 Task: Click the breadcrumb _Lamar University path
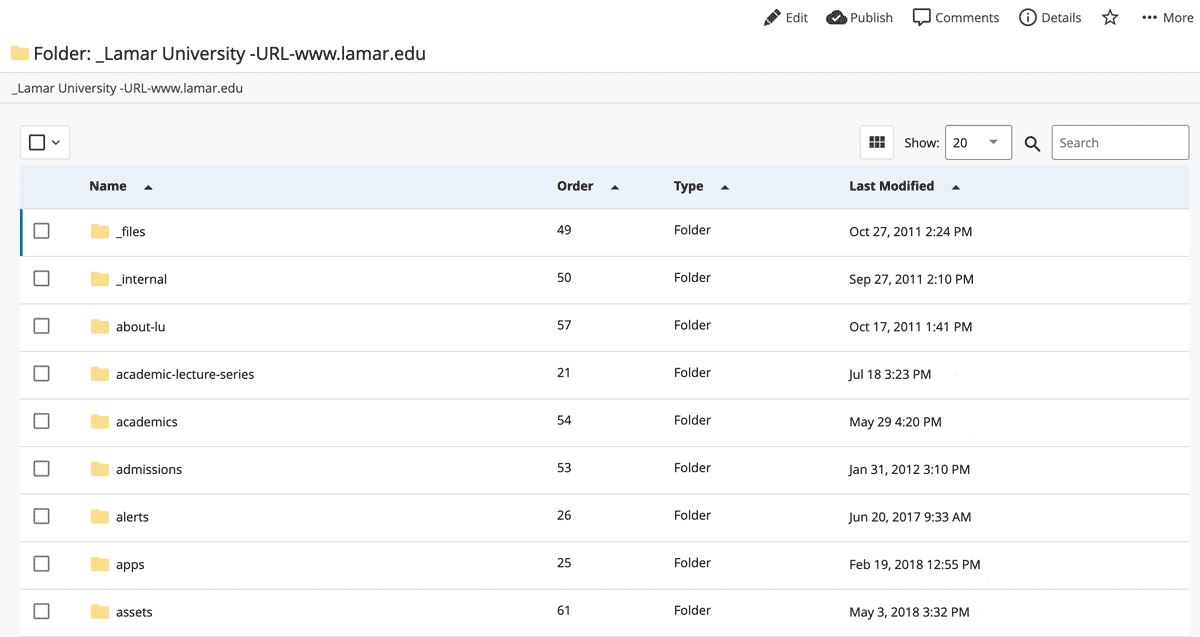pos(128,88)
